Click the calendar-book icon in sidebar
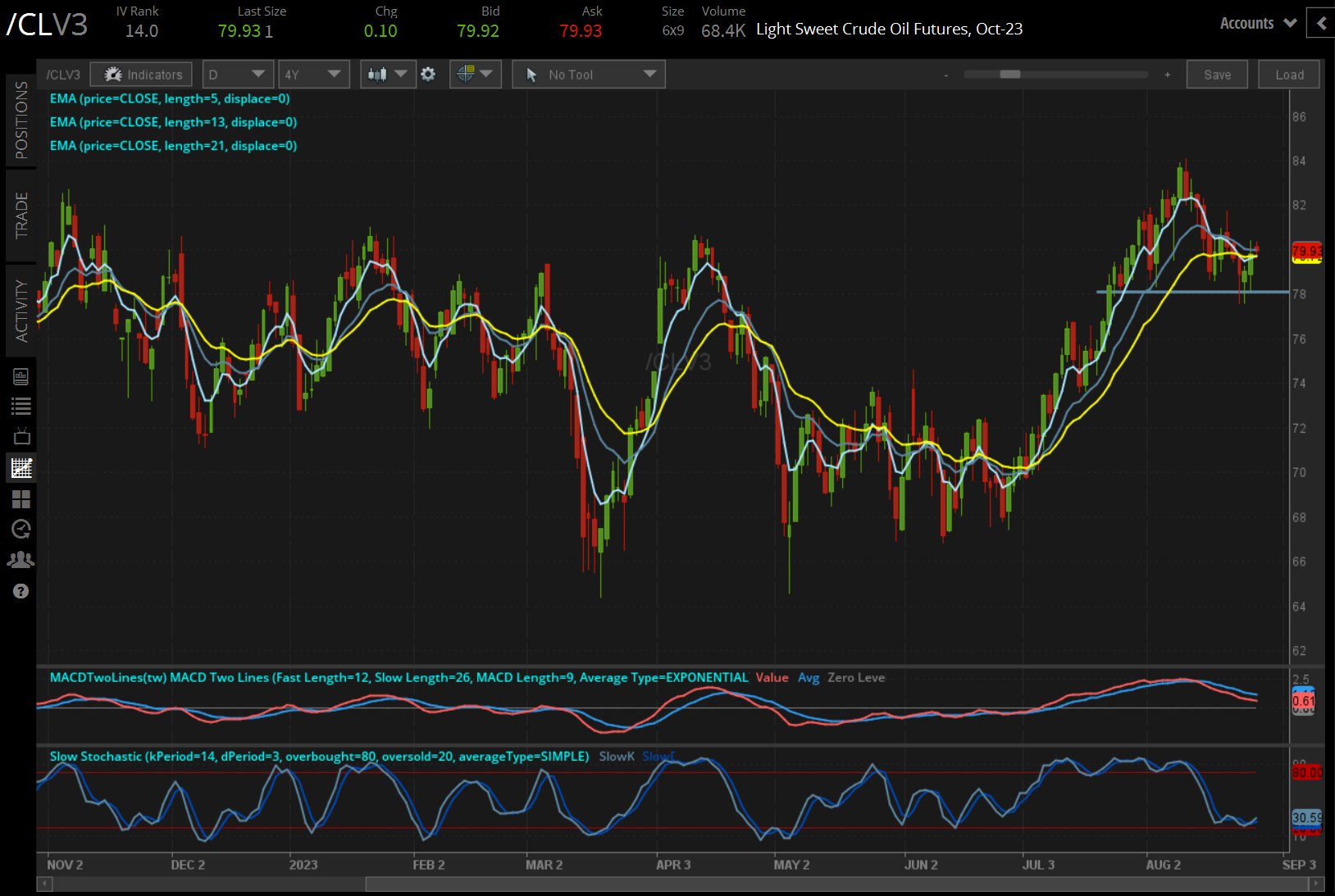1335x896 pixels. click(x=21, y=376)
